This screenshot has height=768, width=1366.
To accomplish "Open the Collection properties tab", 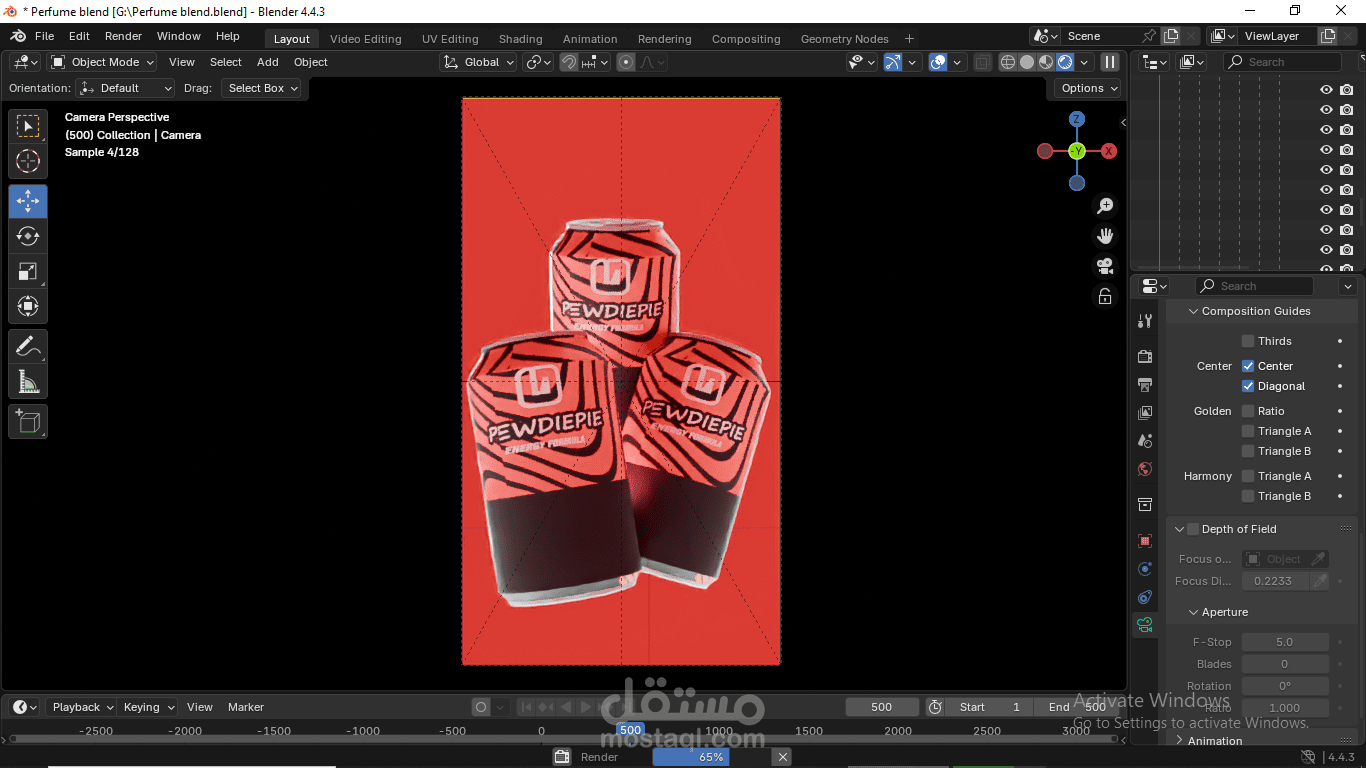I will tap(1145, 505).
